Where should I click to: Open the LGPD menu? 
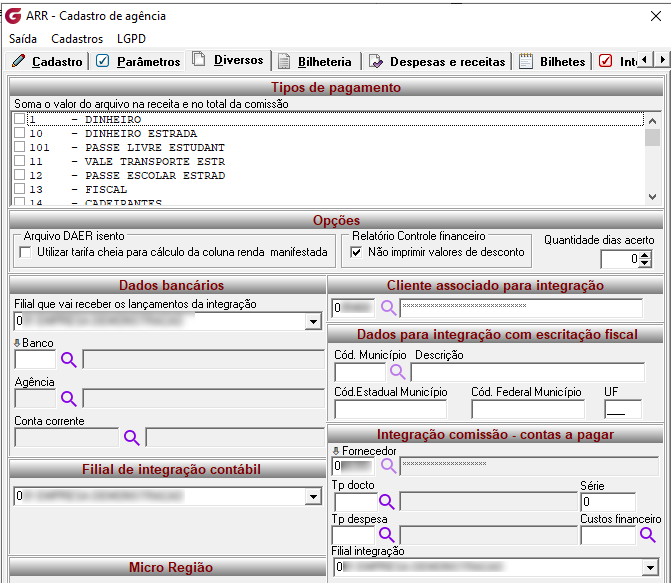[x=131, y=39]
